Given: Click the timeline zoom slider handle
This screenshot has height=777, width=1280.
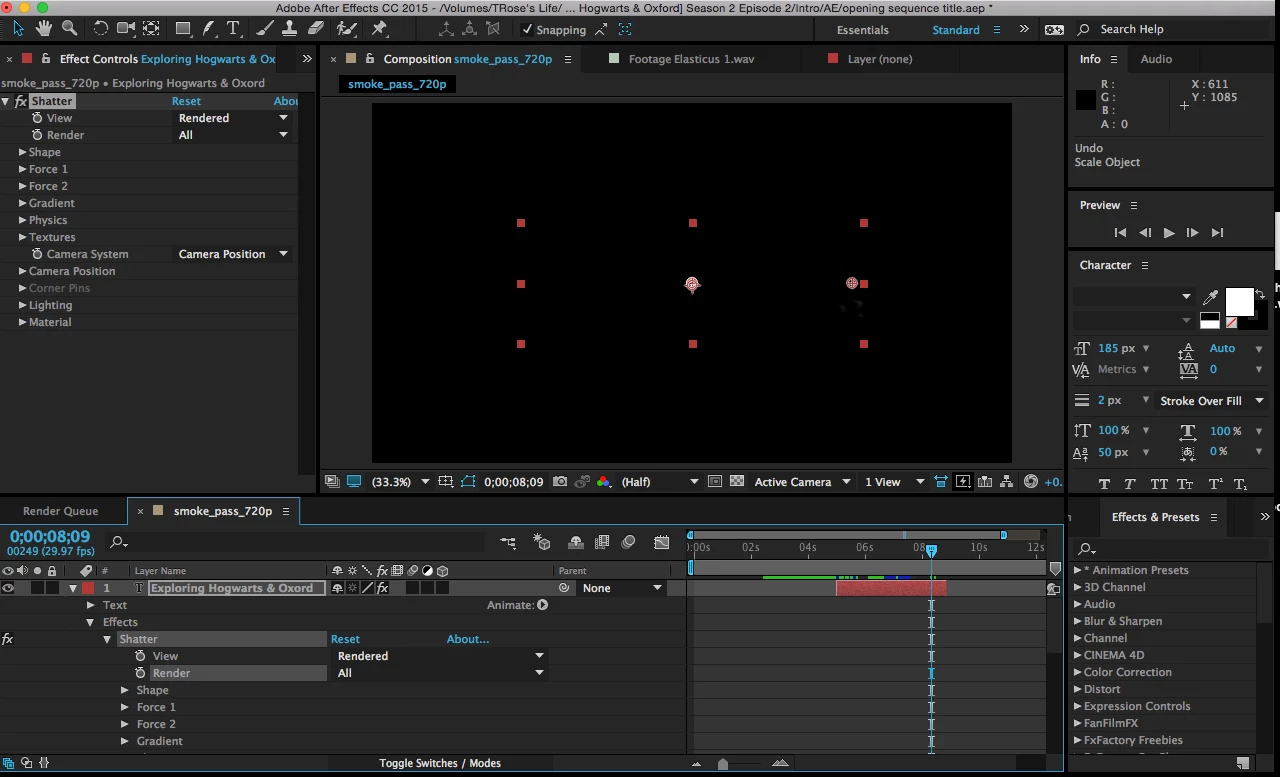Looking at the screenshot, I should [723, 764].
